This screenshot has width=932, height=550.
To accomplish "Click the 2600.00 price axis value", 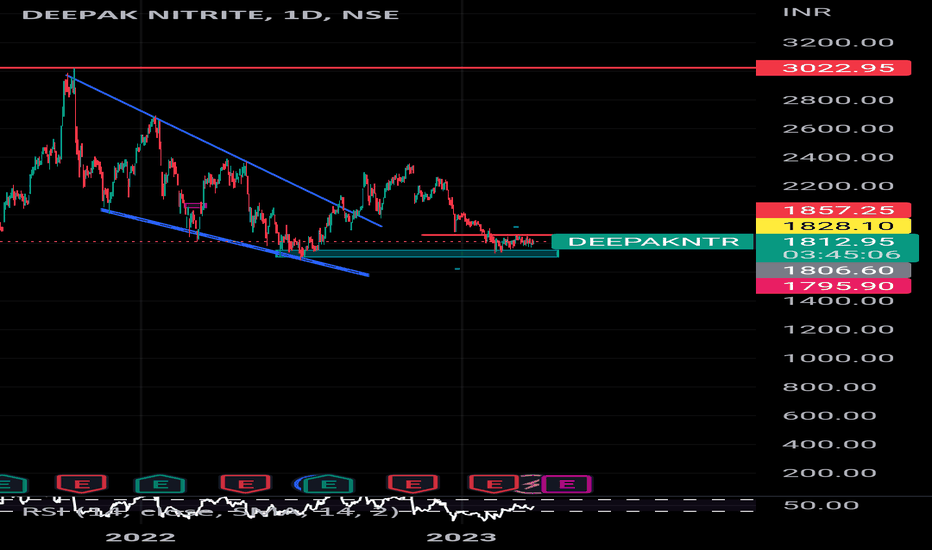I will point(838,128).
